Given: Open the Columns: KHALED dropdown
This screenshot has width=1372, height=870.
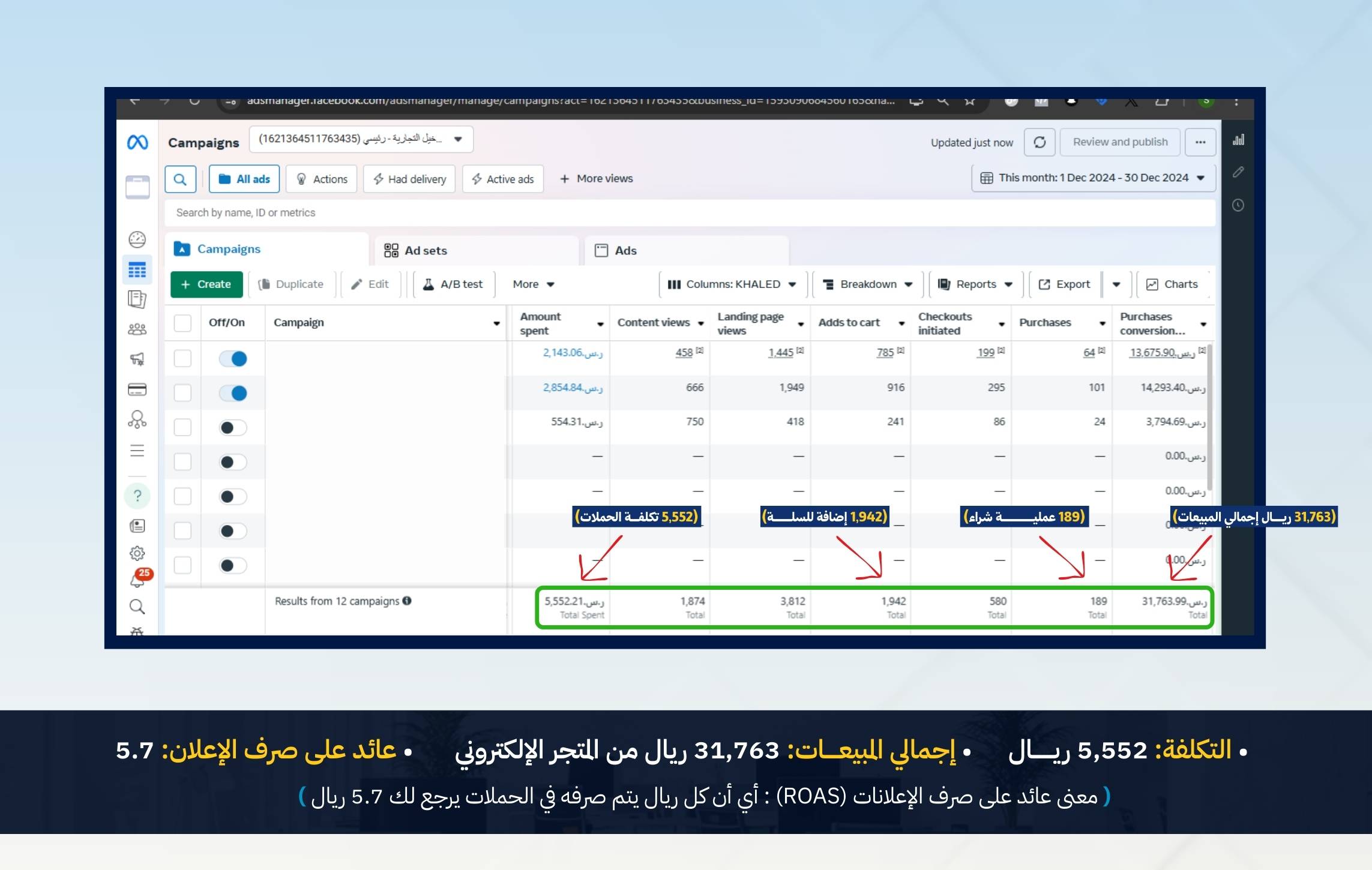Looking at the screenshot, I should pyautogui.click(x=732, y=284).
